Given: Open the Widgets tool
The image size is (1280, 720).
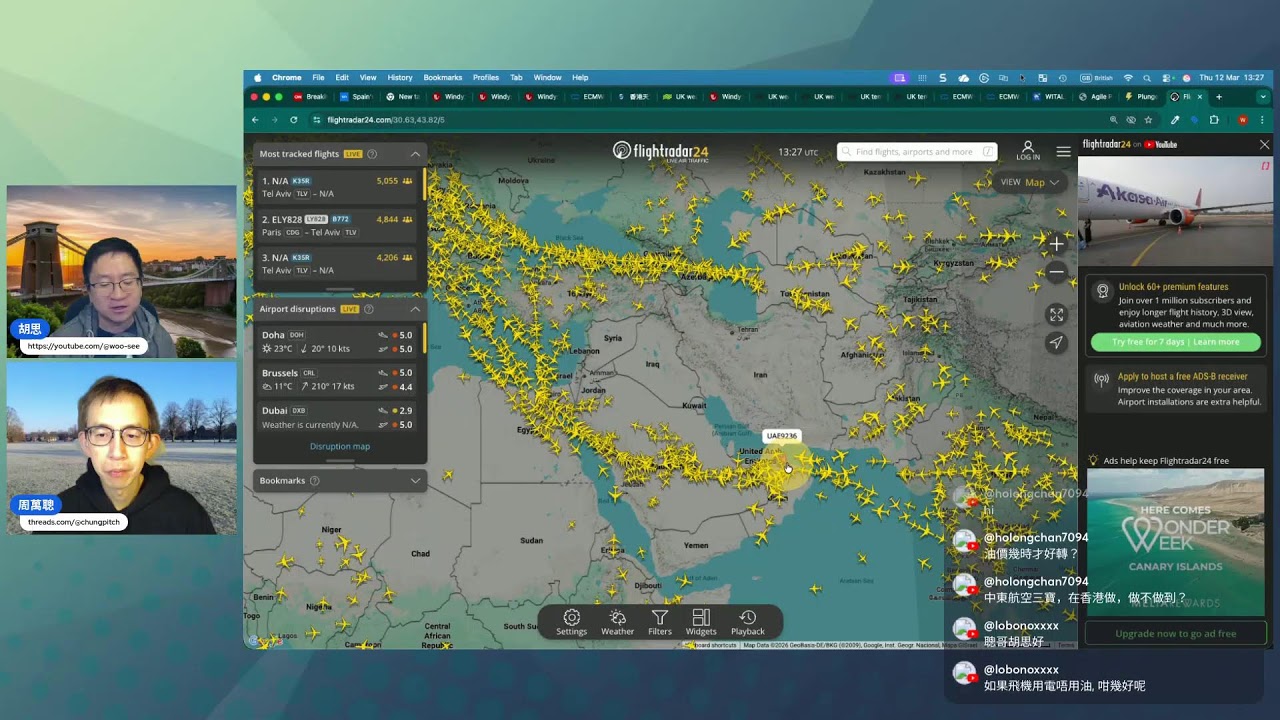Looking at the screenshot, I should 701,622.
